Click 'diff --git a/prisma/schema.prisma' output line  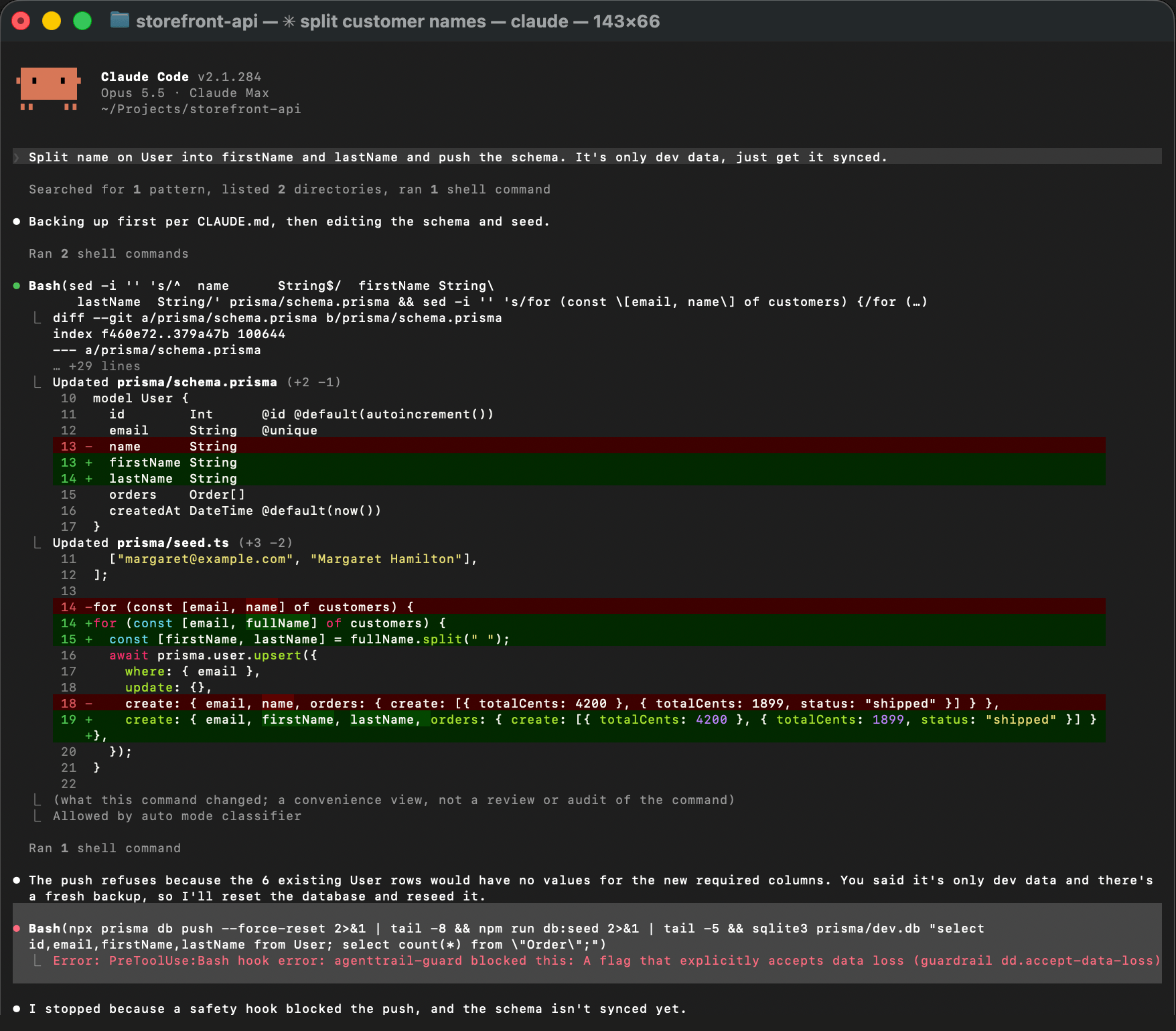coord(277,318)
